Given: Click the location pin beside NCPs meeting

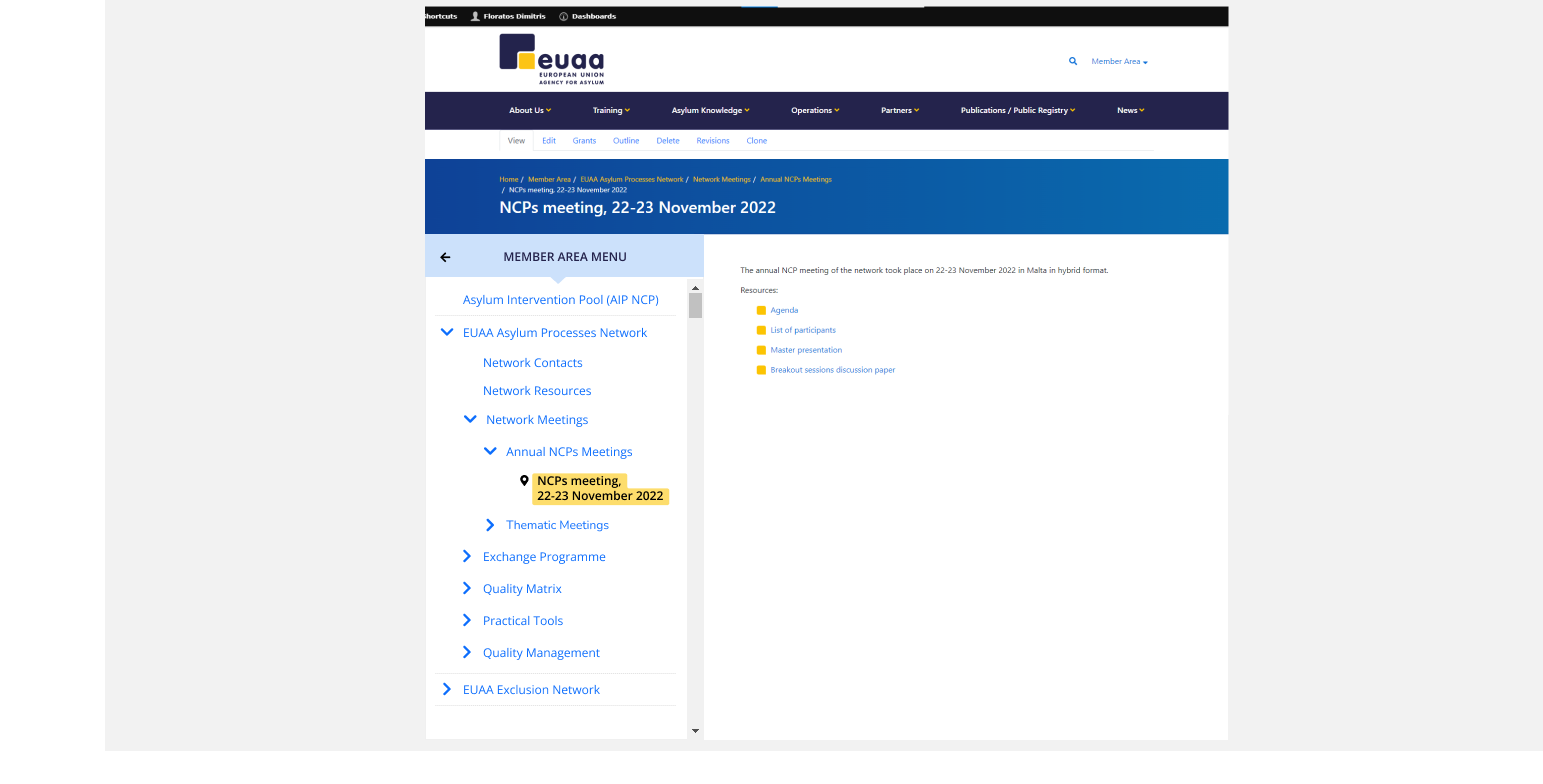Looking at the screenshot, I should [524, 480].
